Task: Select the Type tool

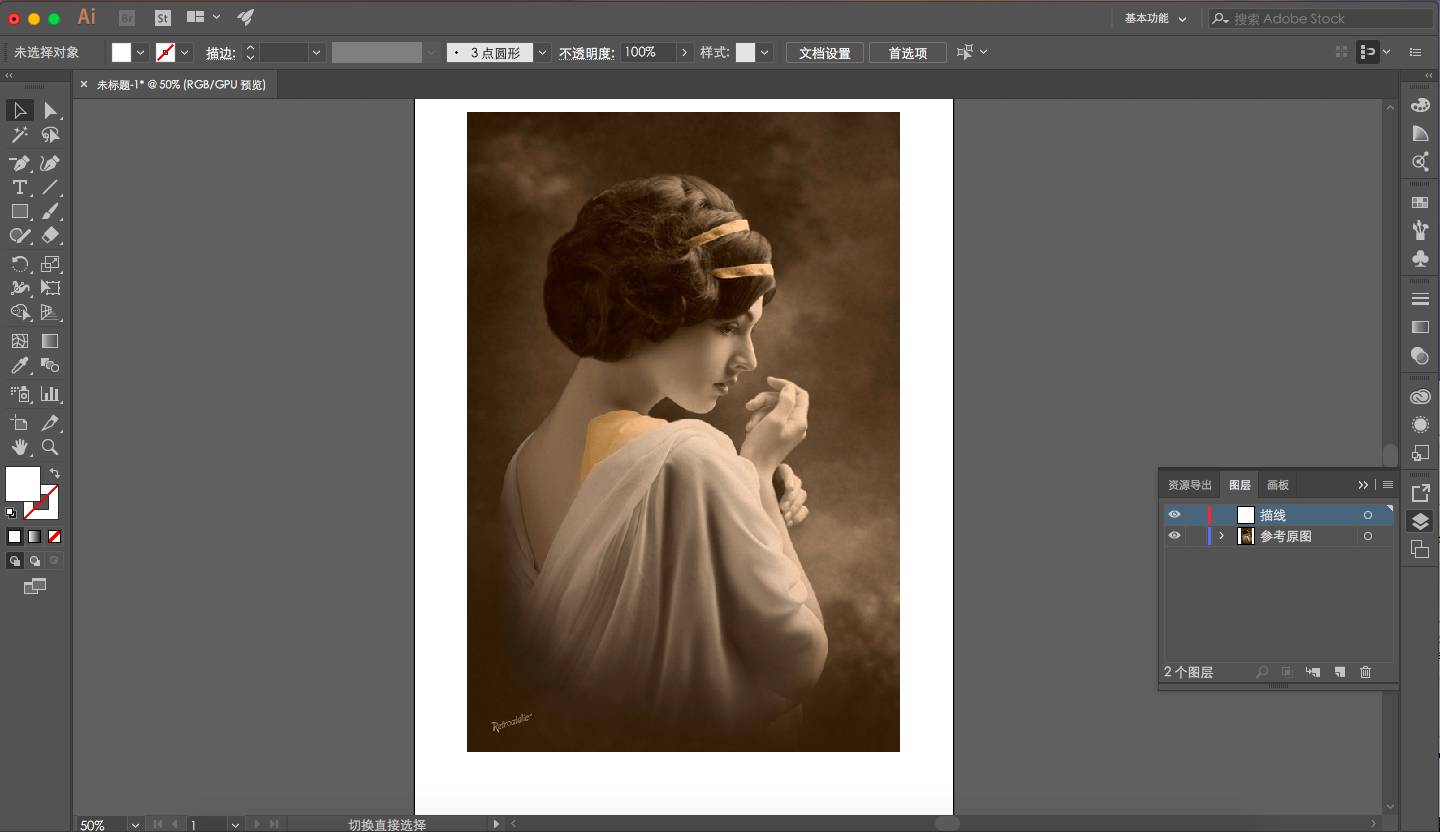Action: point(19,188)
